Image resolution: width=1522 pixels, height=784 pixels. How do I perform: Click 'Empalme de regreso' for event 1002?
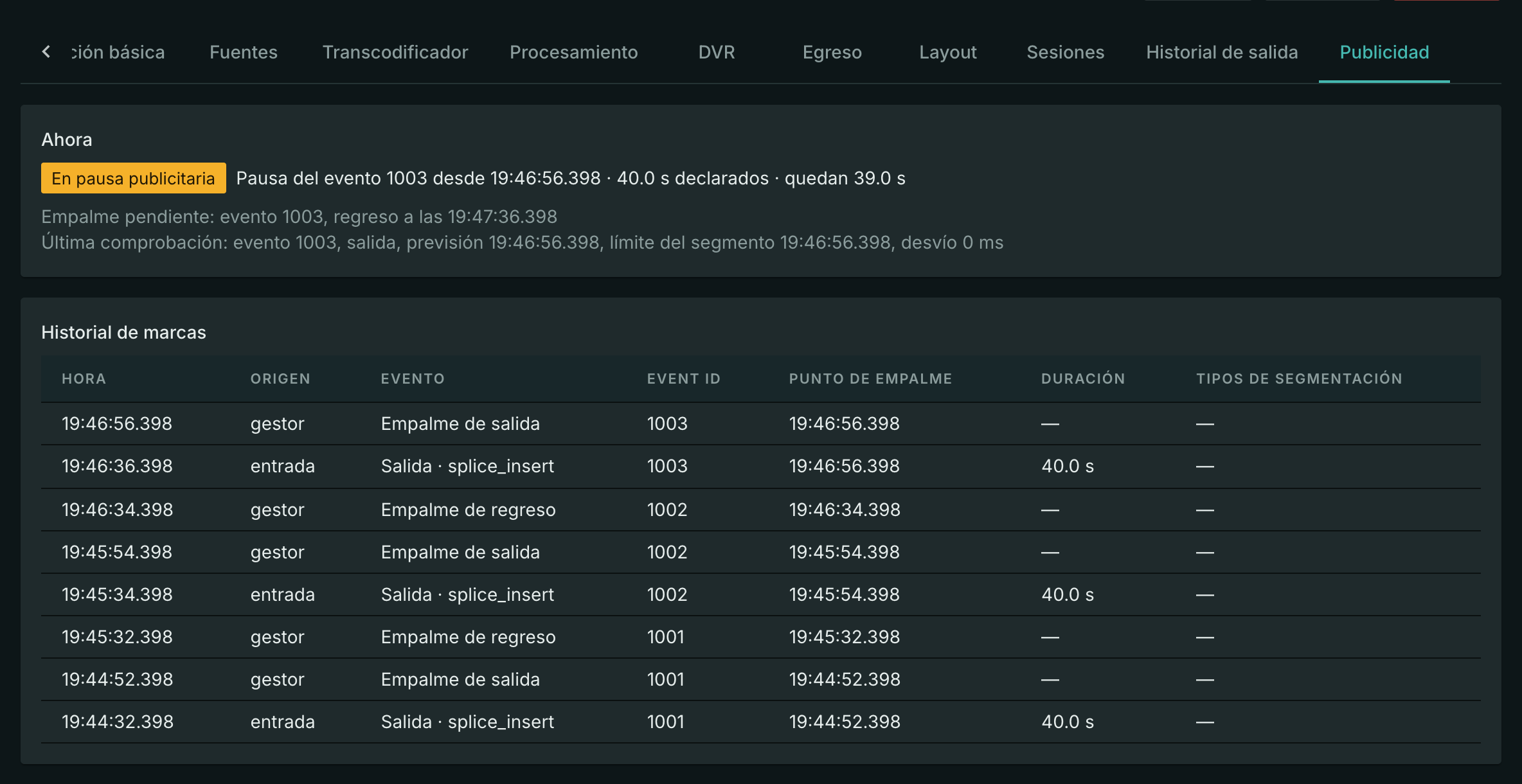click(468, 510)
